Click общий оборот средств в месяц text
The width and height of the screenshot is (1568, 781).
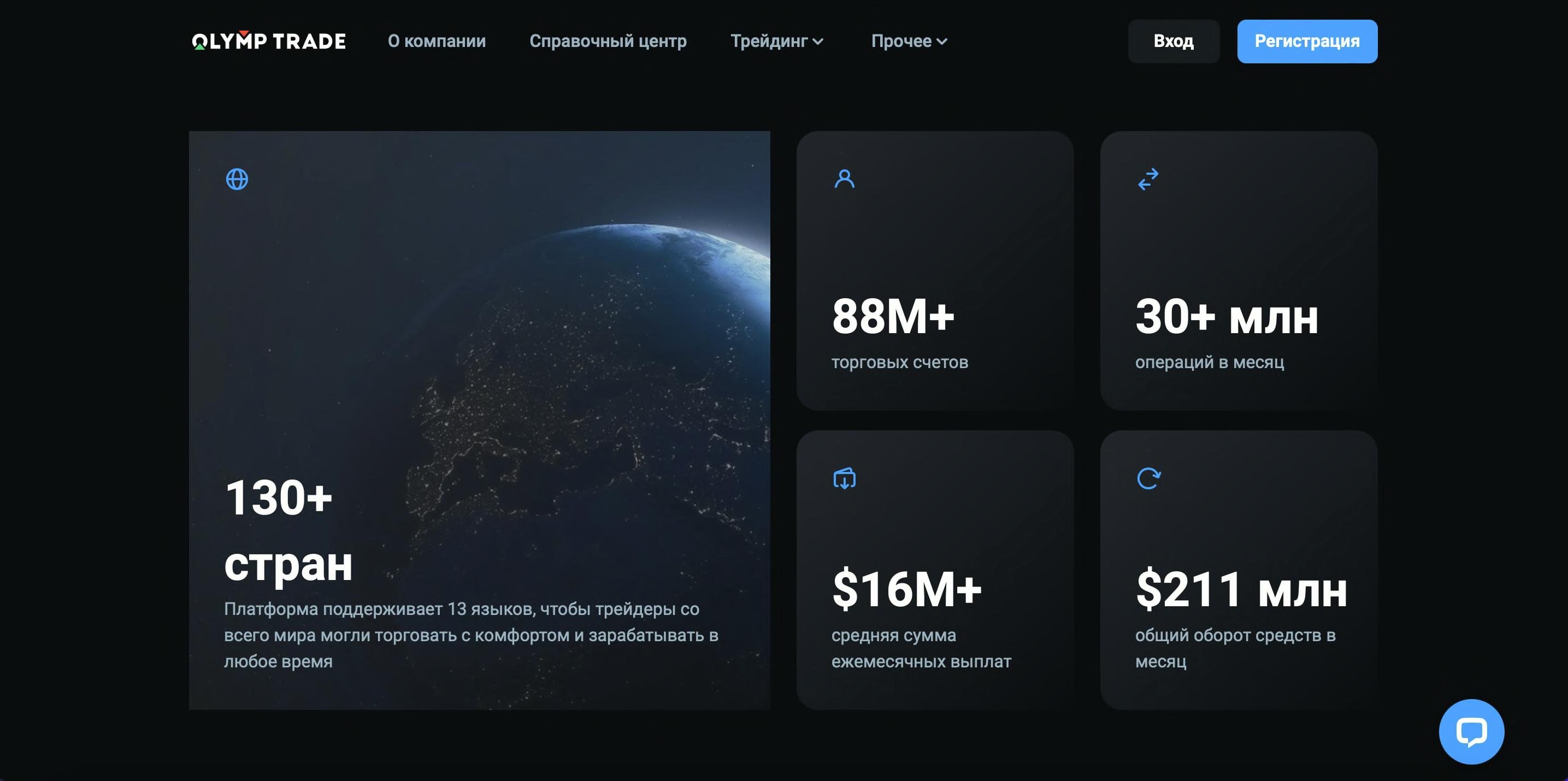[x=1236, y=648]
